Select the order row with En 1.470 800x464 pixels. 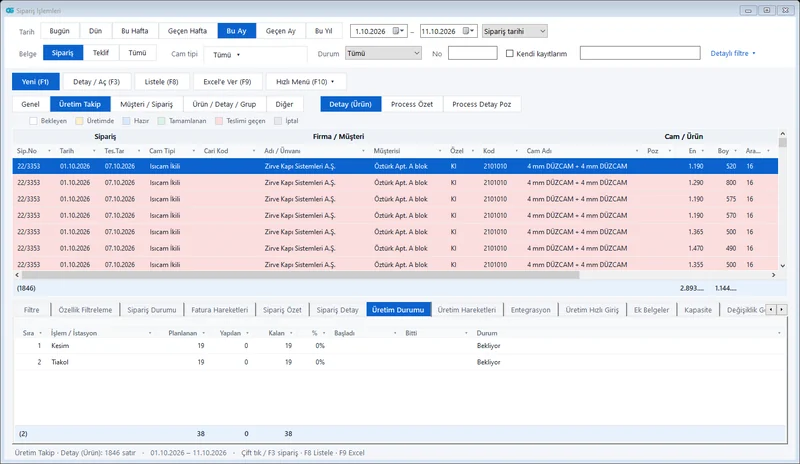[x=395, y=248]
